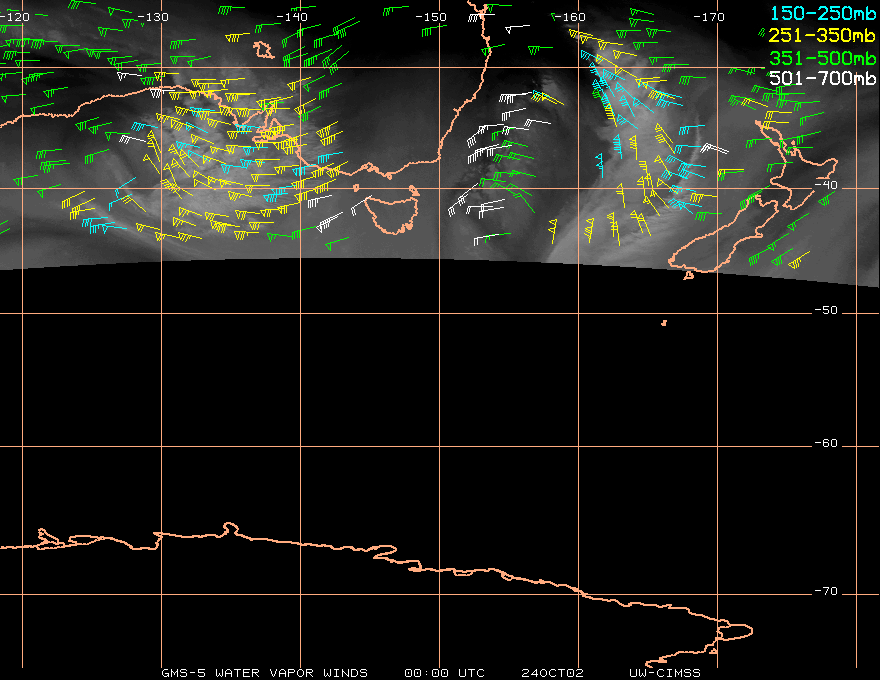Click the -120 longitude label
Viewport: 880px width, 680px height.
[14, 17]
